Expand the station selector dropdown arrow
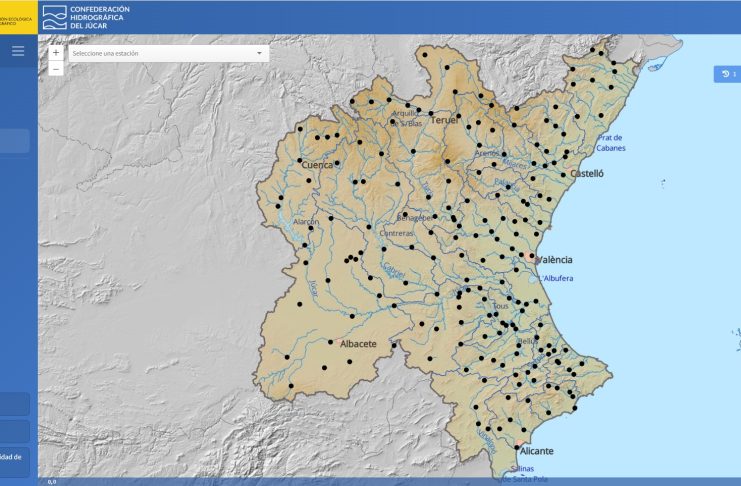Image resolution: width=741 pixels, height=486 pixels. pyautogui.click(x=259, y=53)
